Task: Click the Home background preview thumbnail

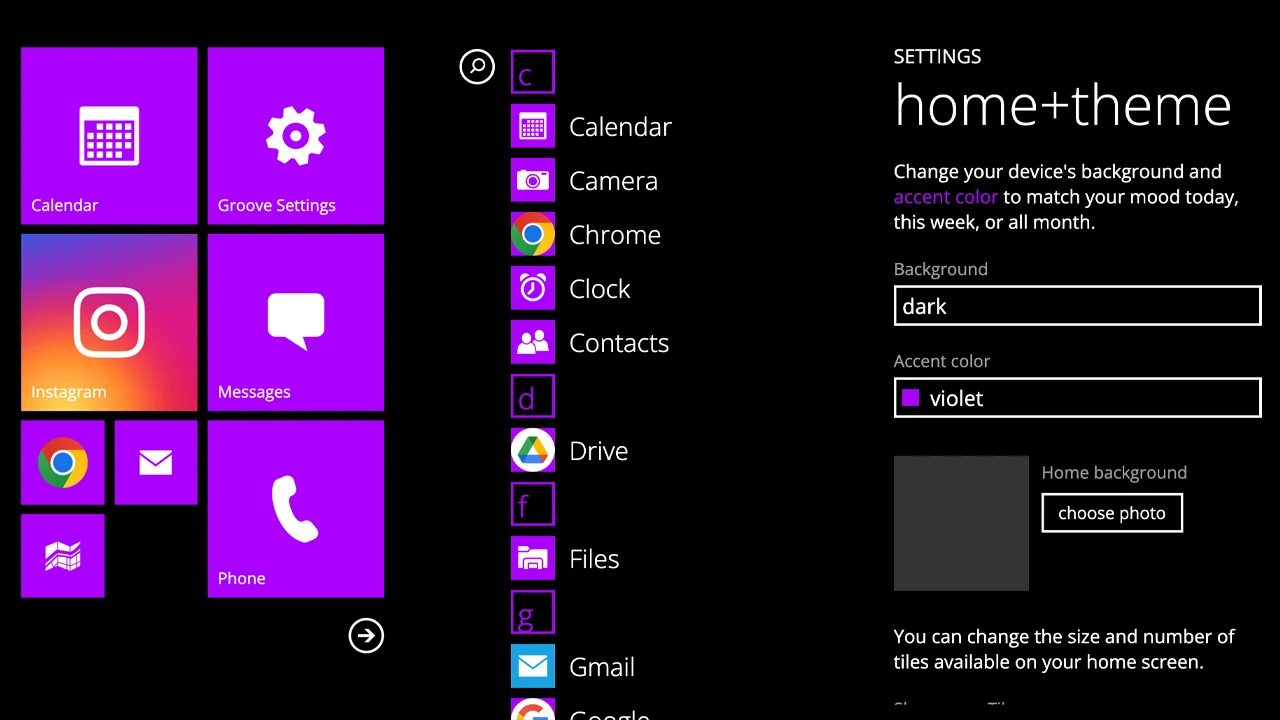Action: pyautogui.click(x=961, y=523)
